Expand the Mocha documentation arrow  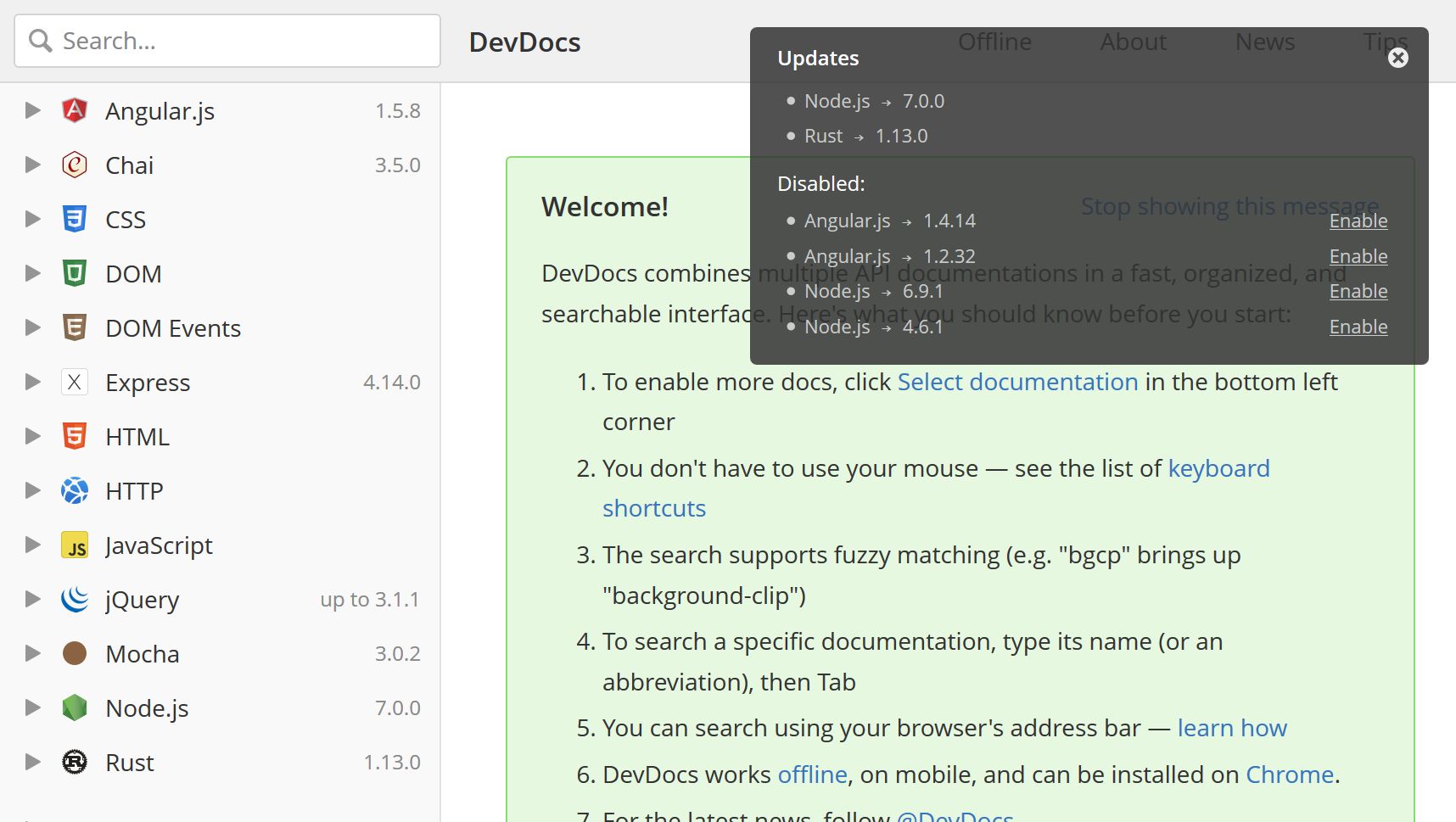coord(33,653)
